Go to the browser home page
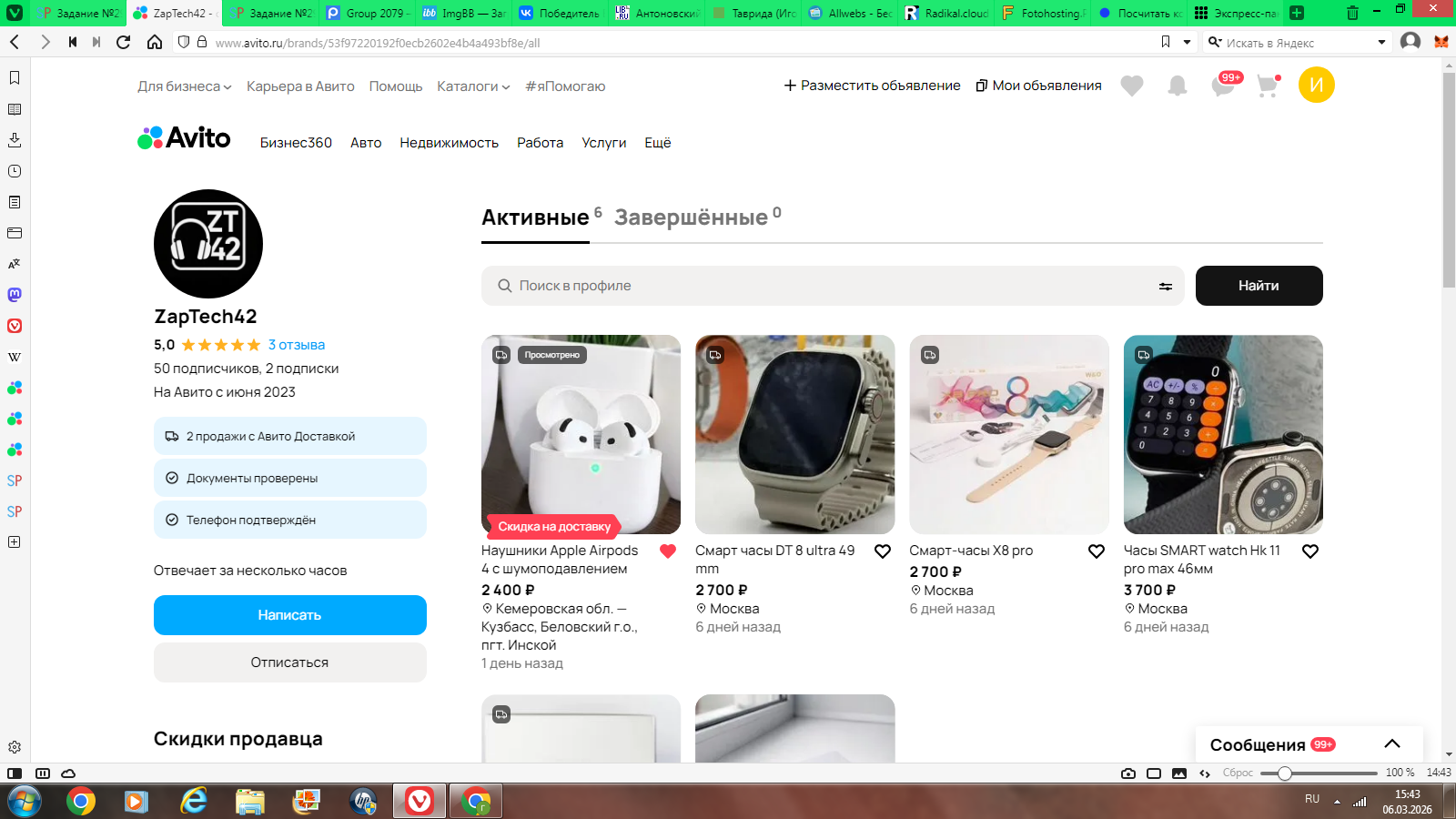 (x=155, y=42)
